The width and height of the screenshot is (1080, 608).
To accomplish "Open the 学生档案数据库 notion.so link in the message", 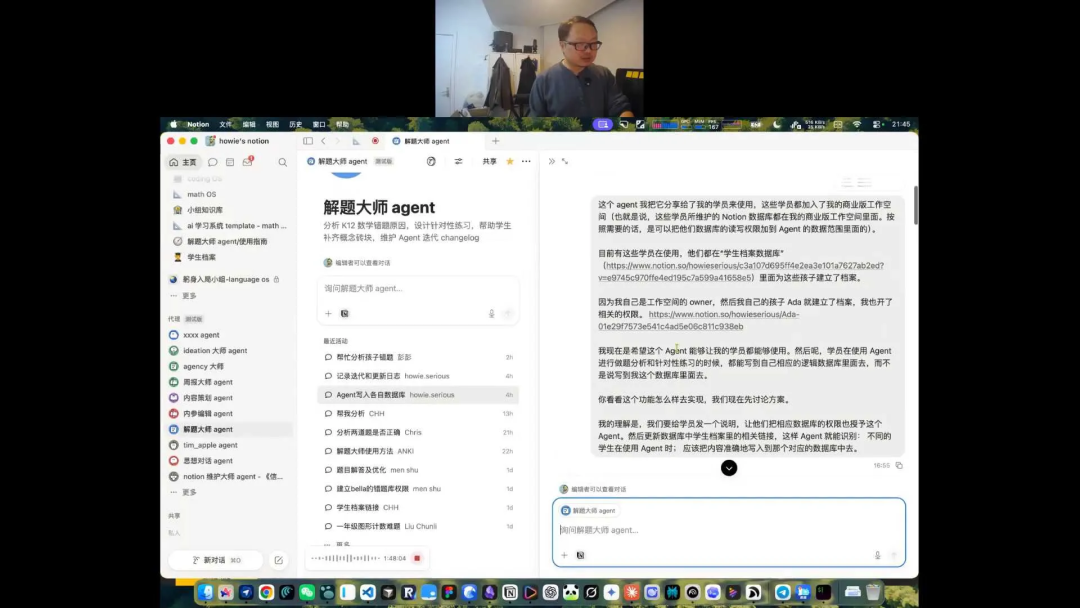I will tap(741, 272).
